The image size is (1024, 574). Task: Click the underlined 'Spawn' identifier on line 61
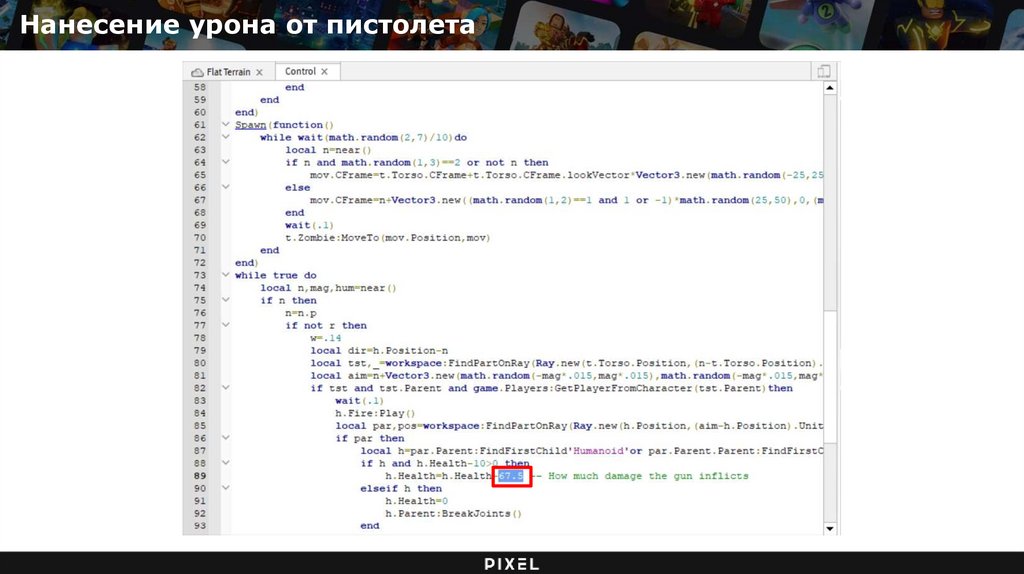pyautogui.click(x=251, y=125)
